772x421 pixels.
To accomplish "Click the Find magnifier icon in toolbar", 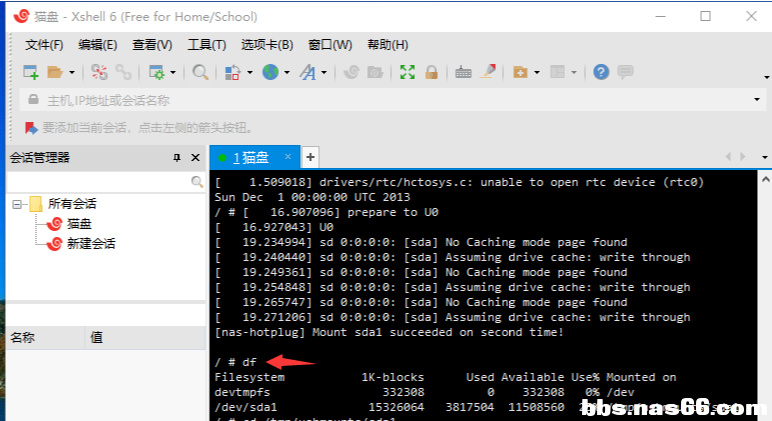I will (200, 72).
